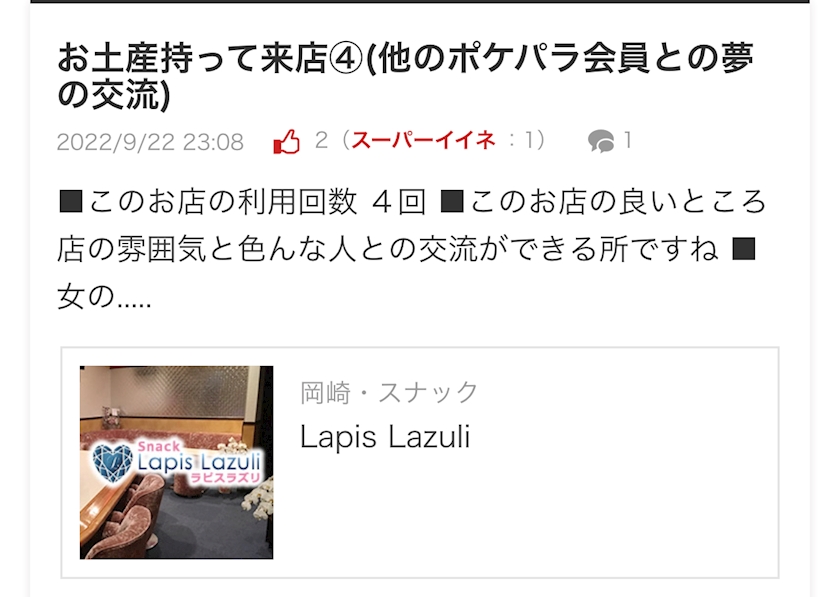840x597 pixels.
Task: Open the review title お土産持って来店④
Action: tap(406, 76)
